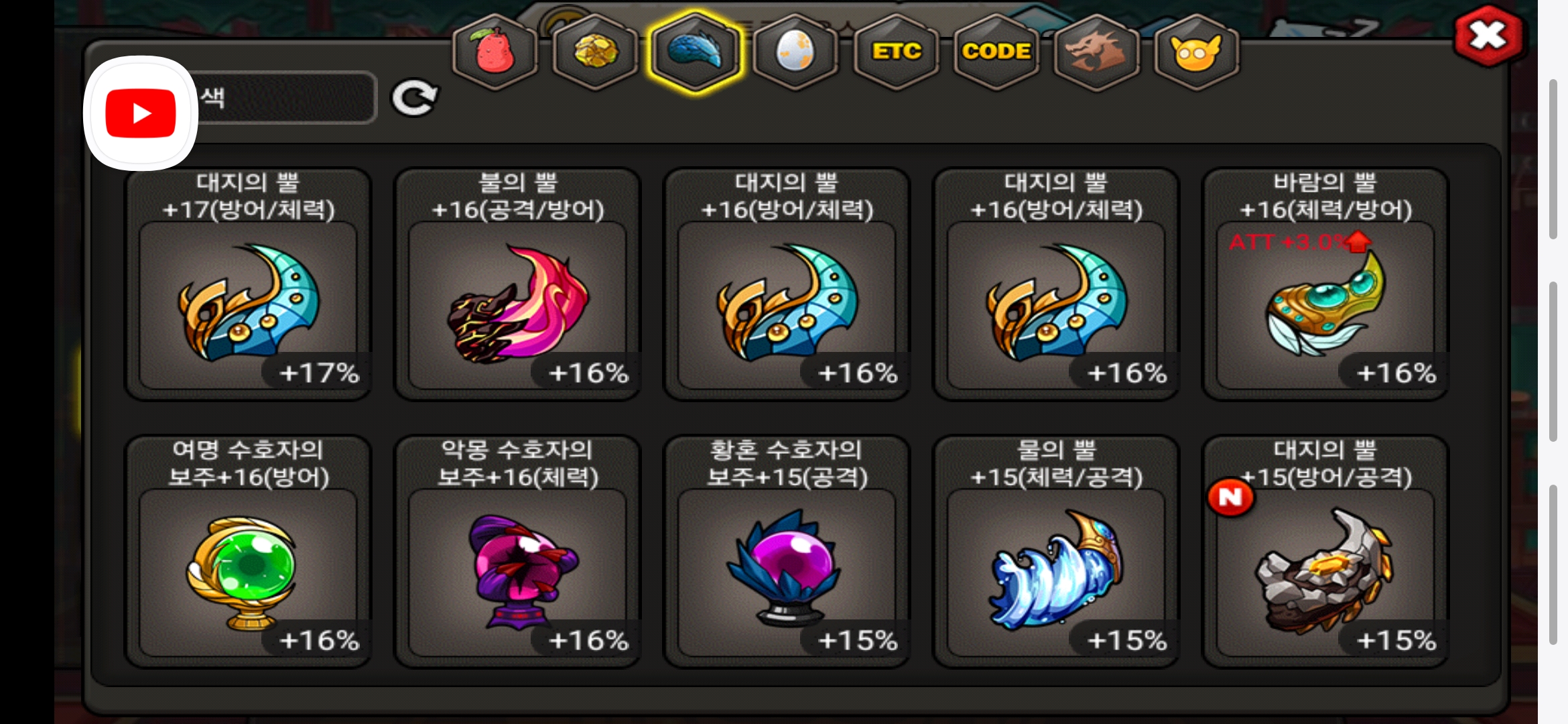Select the 불의 뿔 +16 flame horn
Screen dimensions: 1568x724
pos(517,284)
